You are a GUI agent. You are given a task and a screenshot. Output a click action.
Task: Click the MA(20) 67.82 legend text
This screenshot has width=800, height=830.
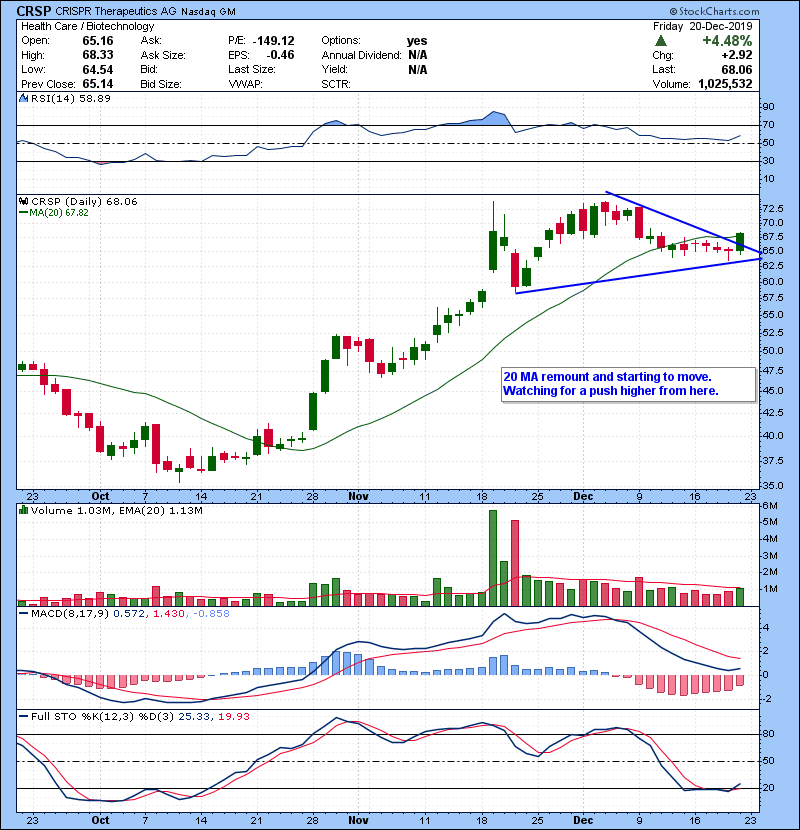pos(59,212)
